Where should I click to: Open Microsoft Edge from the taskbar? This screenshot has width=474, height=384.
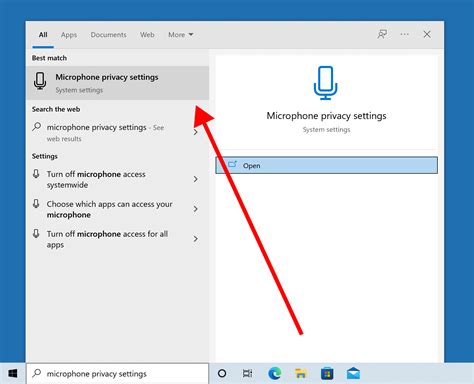click(275, 374)
